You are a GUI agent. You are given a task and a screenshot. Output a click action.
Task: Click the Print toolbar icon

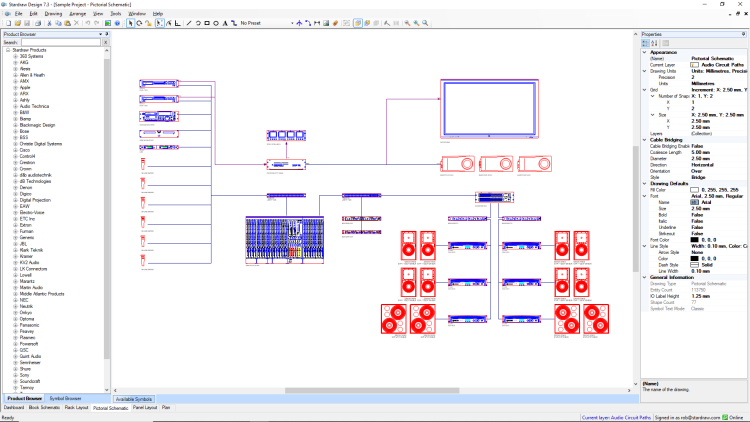tap(38, 23)
